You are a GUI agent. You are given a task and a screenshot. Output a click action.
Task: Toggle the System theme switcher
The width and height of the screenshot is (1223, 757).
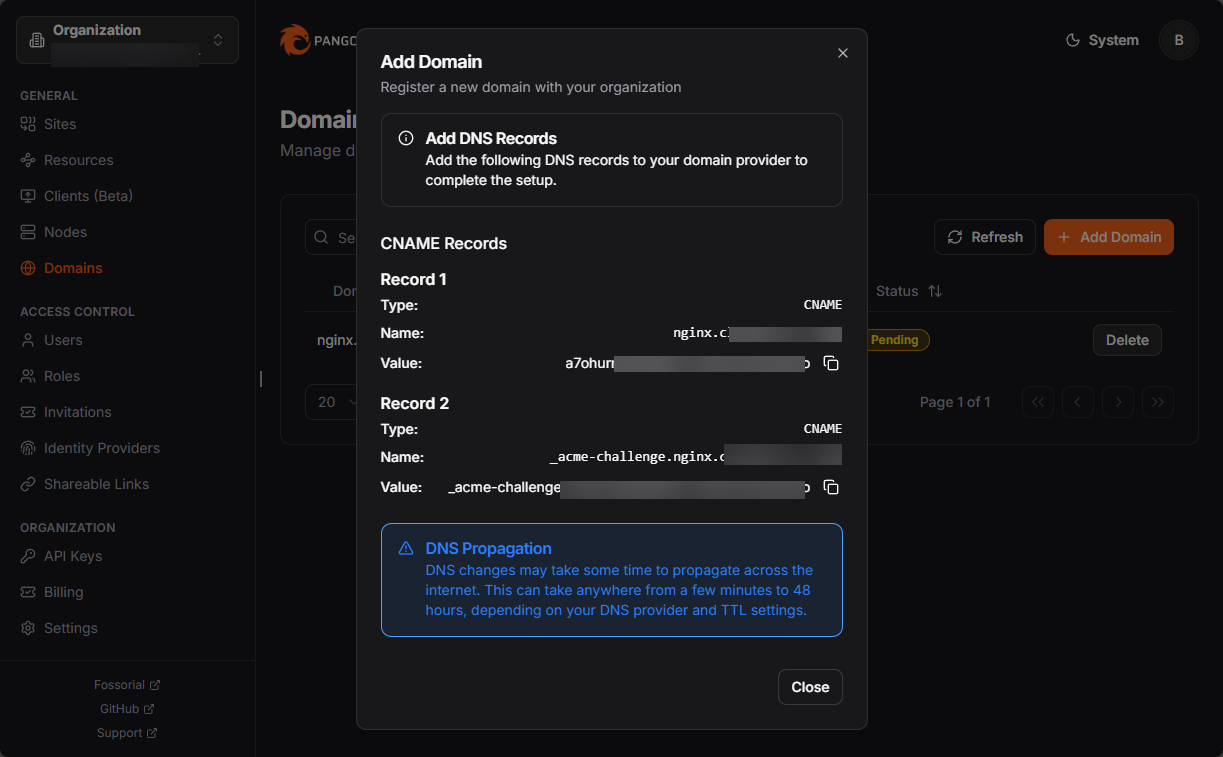point(1101,40)
